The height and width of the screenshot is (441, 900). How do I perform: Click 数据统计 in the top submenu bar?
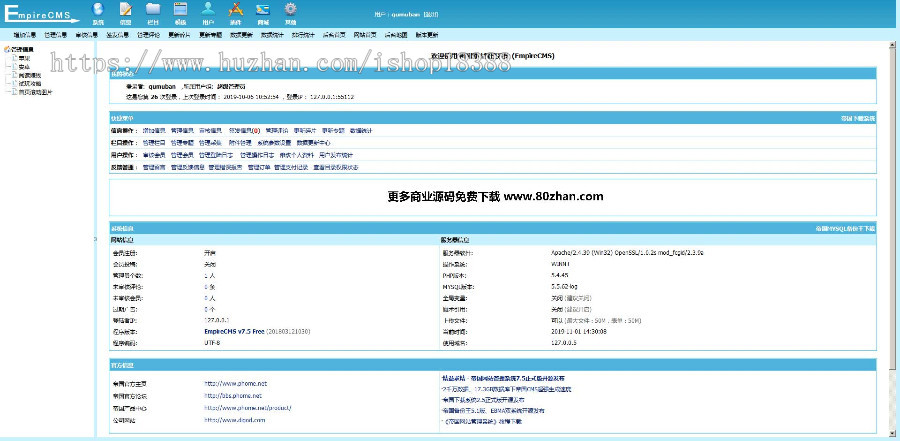pyautogui.click(x=273, y=35)
